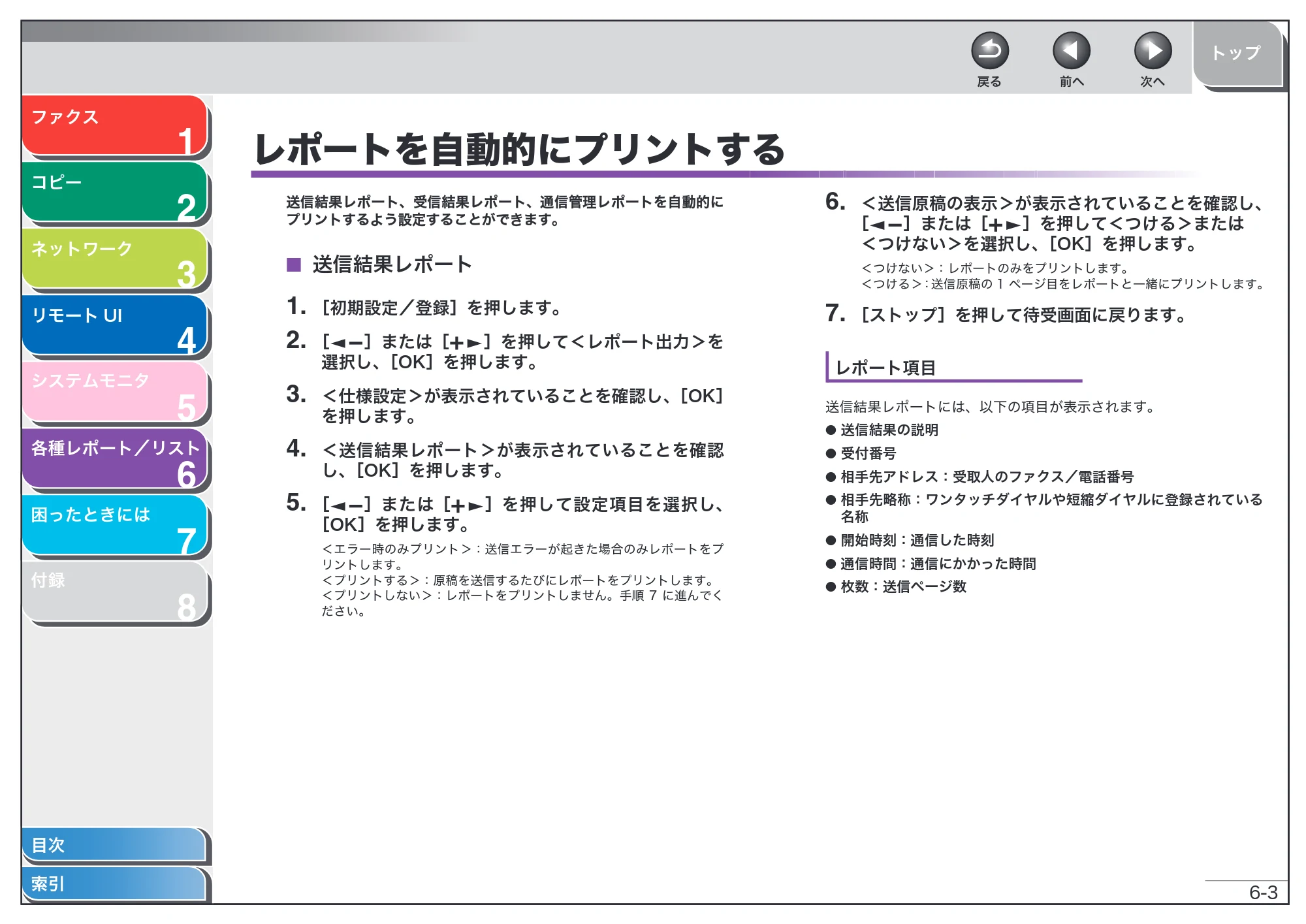Open chapter 7 困ったときには tab
This screenshot has width=1306, height=924.
(x=115, y=524)
